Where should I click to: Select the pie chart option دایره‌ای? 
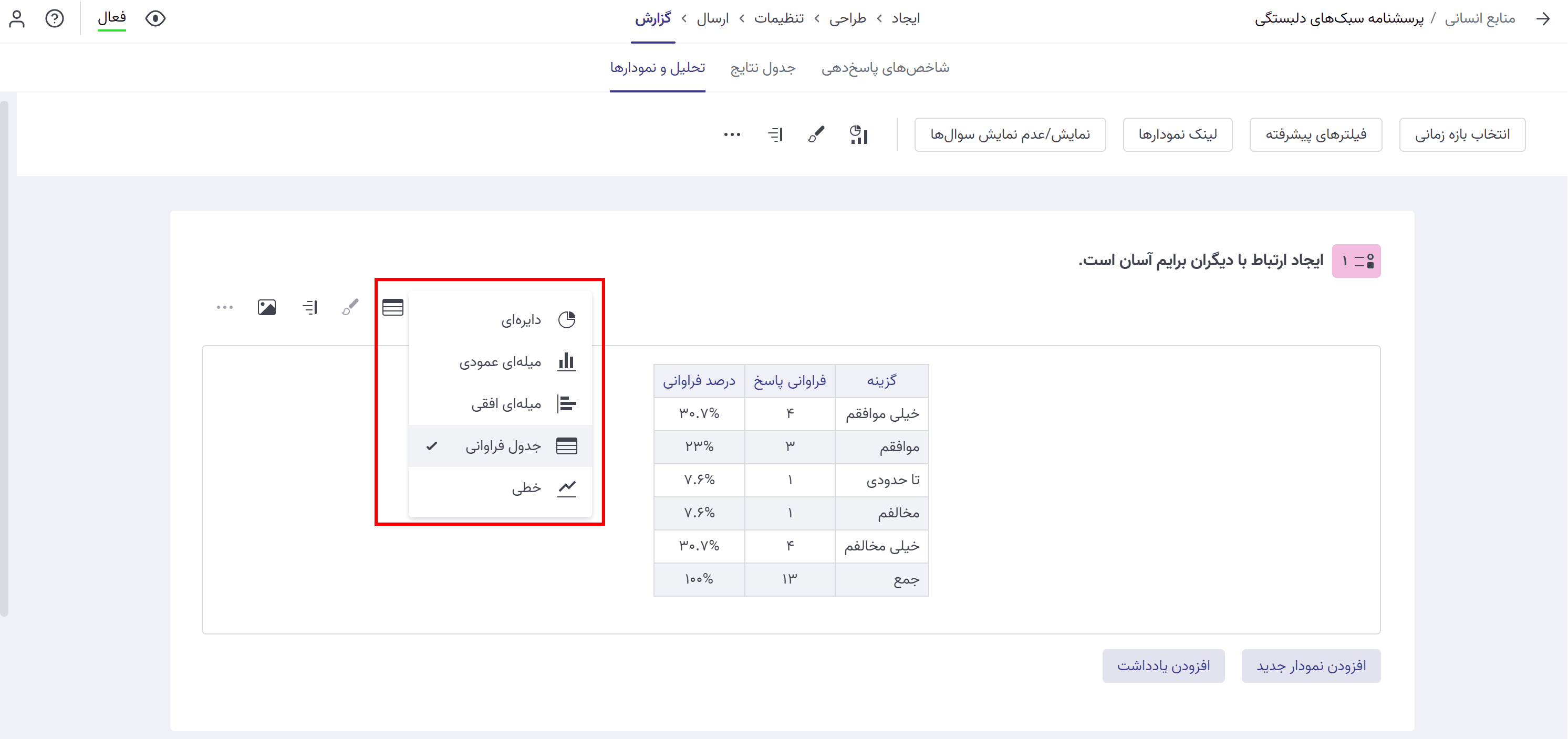point(521,319)
